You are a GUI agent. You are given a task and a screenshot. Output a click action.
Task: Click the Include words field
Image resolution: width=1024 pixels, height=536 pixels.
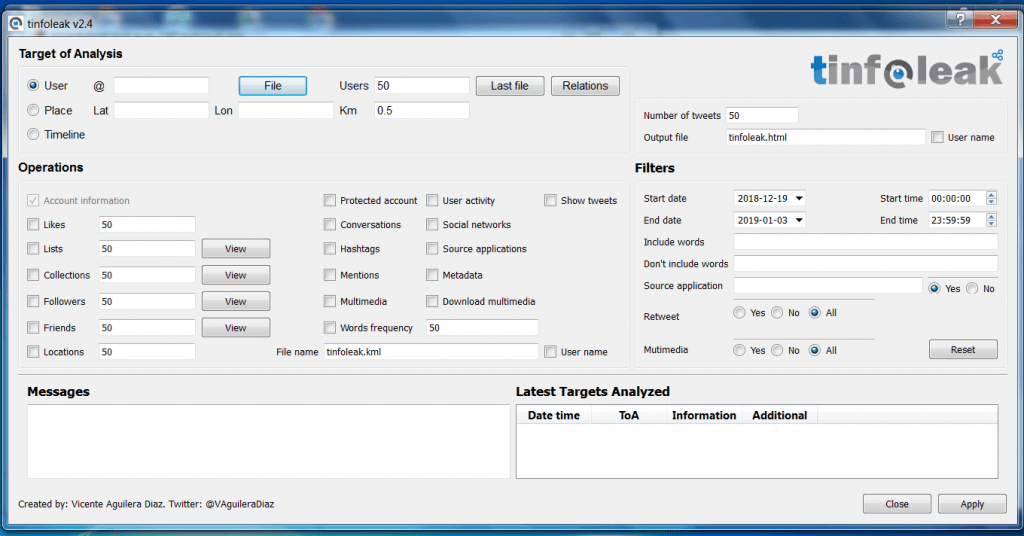(865, 242)
